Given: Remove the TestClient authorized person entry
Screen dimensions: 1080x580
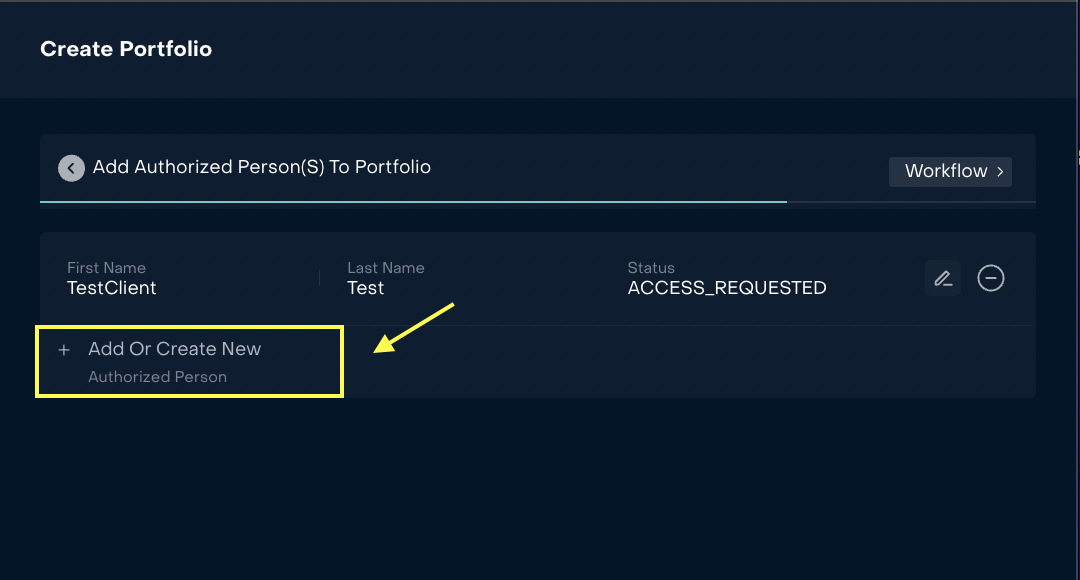Looking at the screenshot, I should (991, 278).
